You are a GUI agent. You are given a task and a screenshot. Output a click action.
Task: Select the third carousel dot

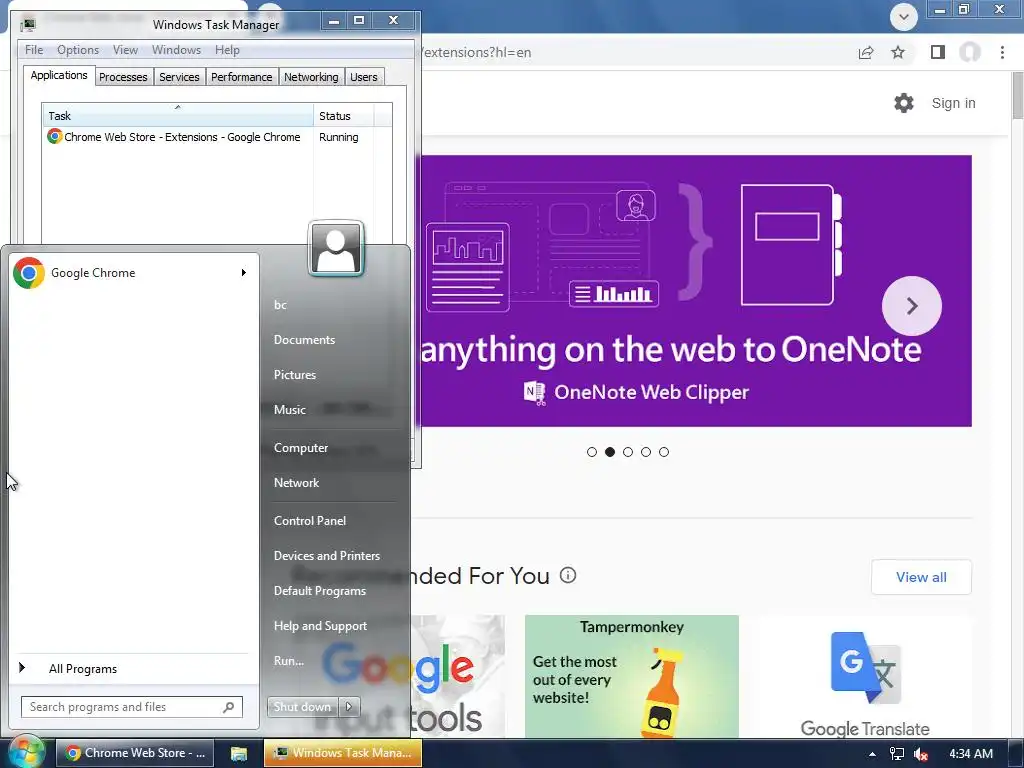(x=628, y=452)
